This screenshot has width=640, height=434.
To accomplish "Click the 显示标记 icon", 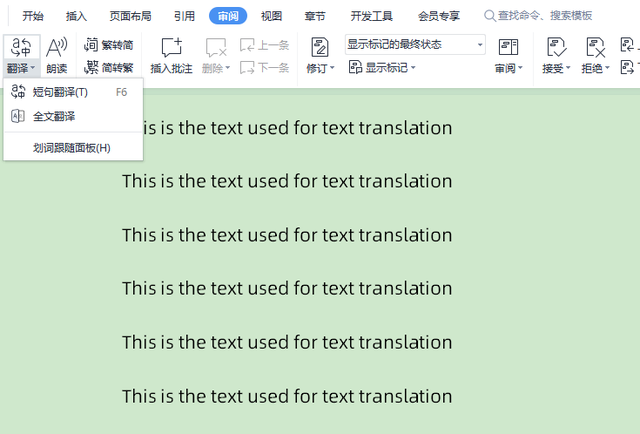I will pyautogui.click(x=356, y=67).
